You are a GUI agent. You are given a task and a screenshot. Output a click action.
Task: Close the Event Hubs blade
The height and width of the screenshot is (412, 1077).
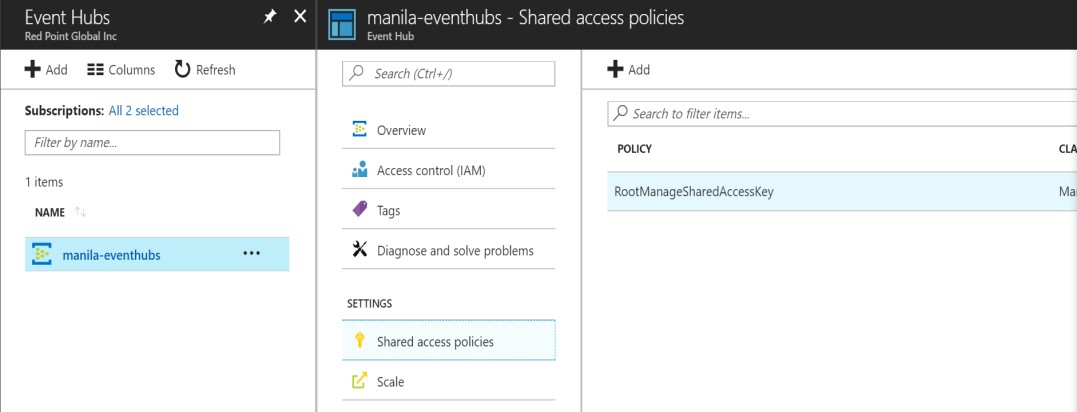[300, 17]
